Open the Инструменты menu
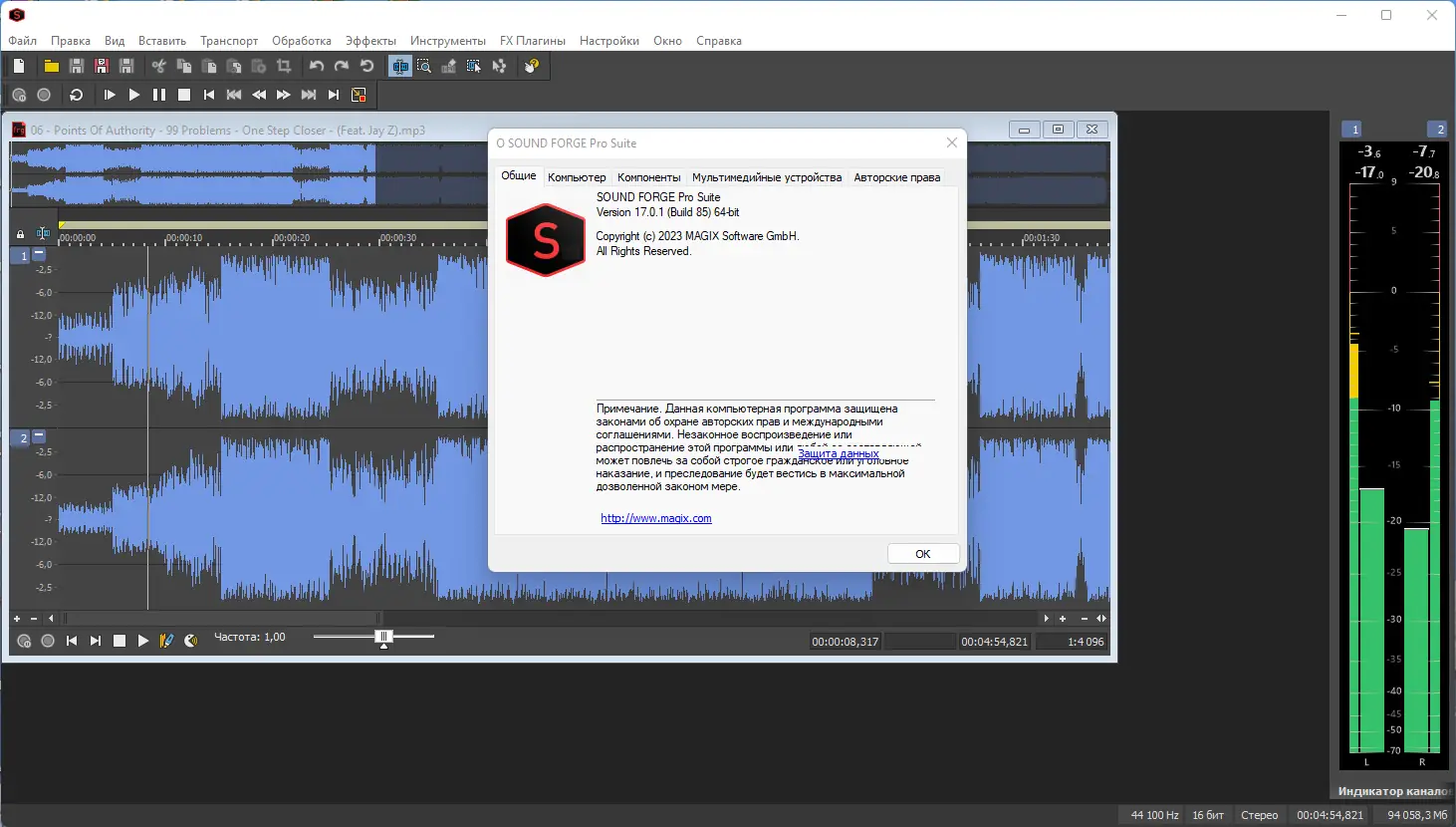The width and height of the screenshot is (1456, 827). point(448,41)
